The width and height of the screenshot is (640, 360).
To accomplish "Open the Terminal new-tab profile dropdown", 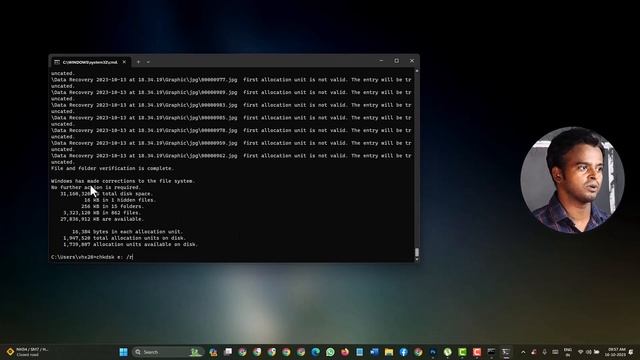I will point(148,62).
